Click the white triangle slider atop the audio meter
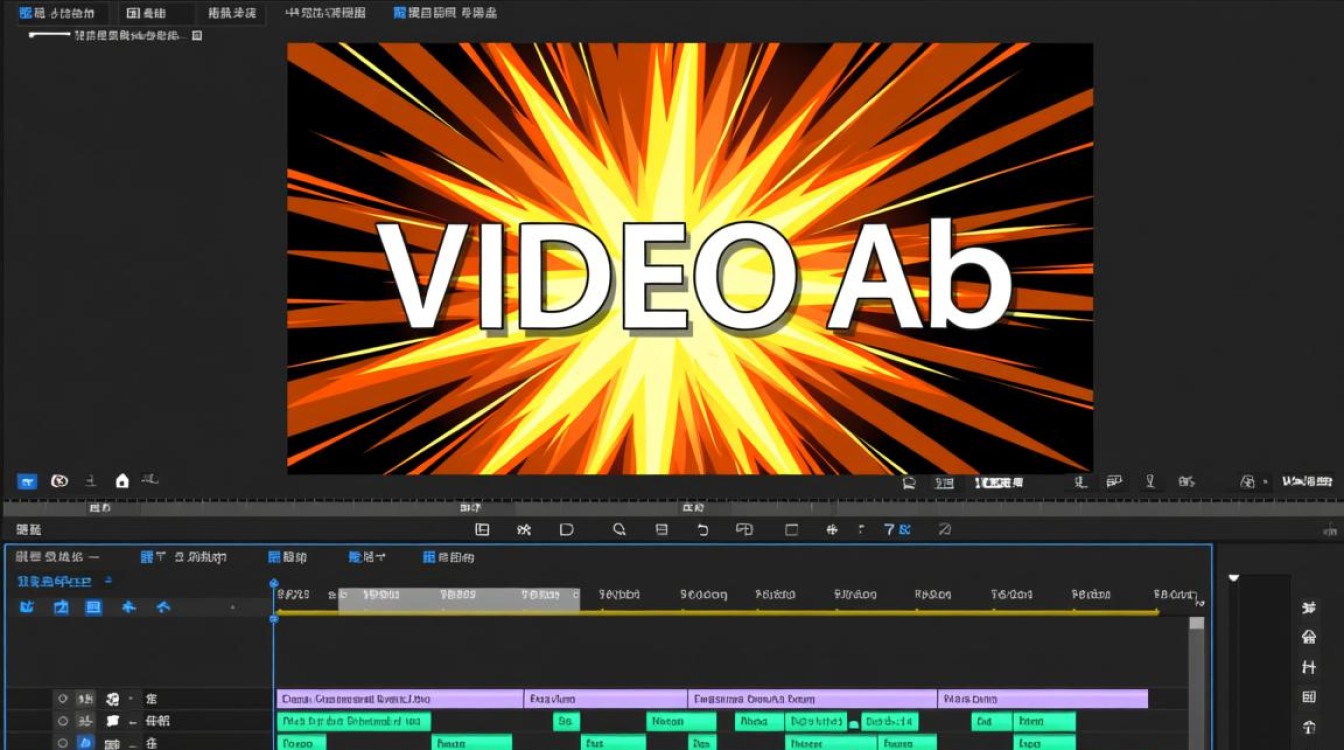This screenshot has width=1344, height=750. (x=1233, y=578)
